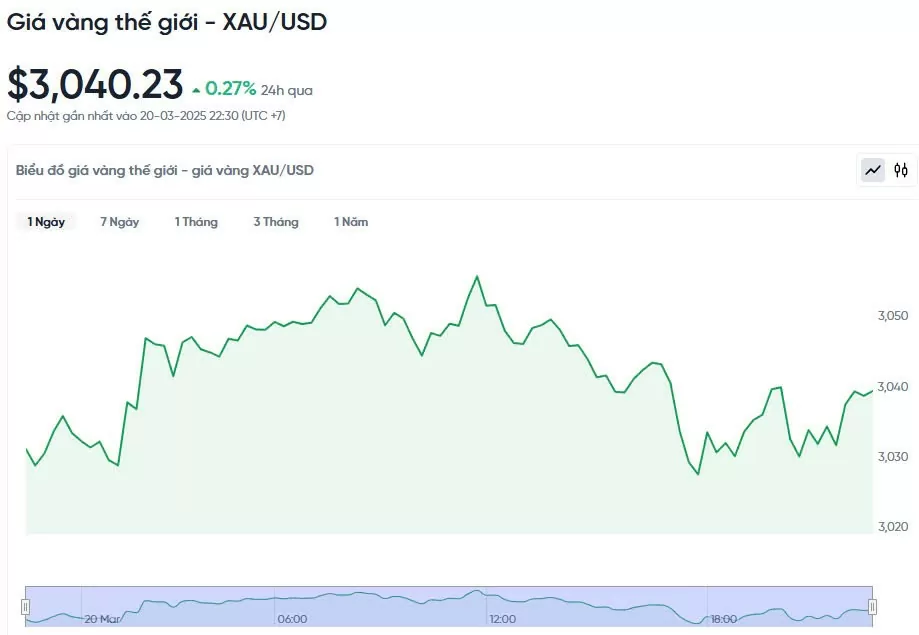This screenshot has width=919, height=635.
Task: Switch to the line chart view
Action: click(x=873, y=170)
